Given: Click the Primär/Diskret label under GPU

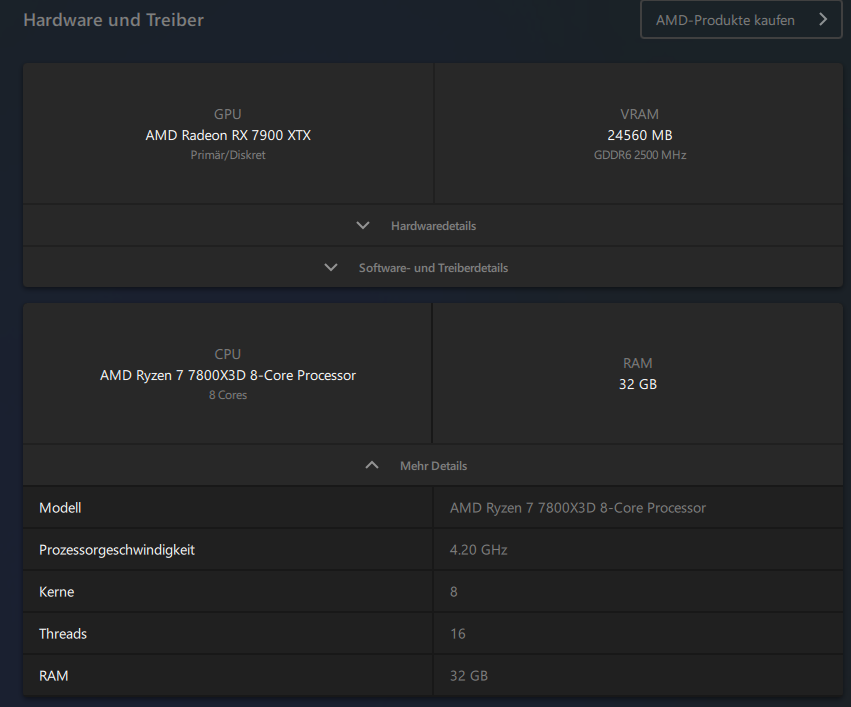Looking at the screenshot, I should [x=228, y=155].
